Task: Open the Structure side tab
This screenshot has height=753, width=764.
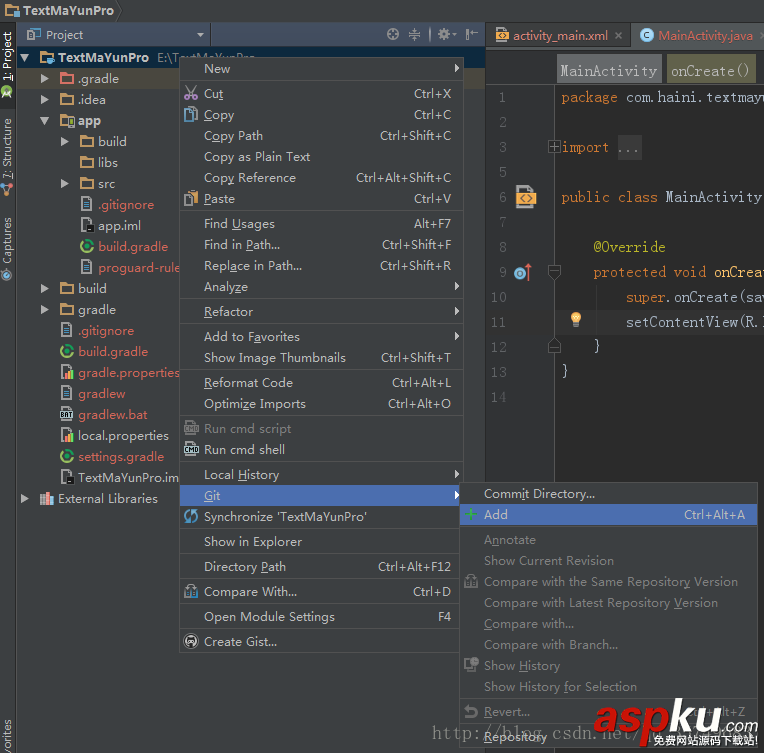Action: click(x=7, y=149)
